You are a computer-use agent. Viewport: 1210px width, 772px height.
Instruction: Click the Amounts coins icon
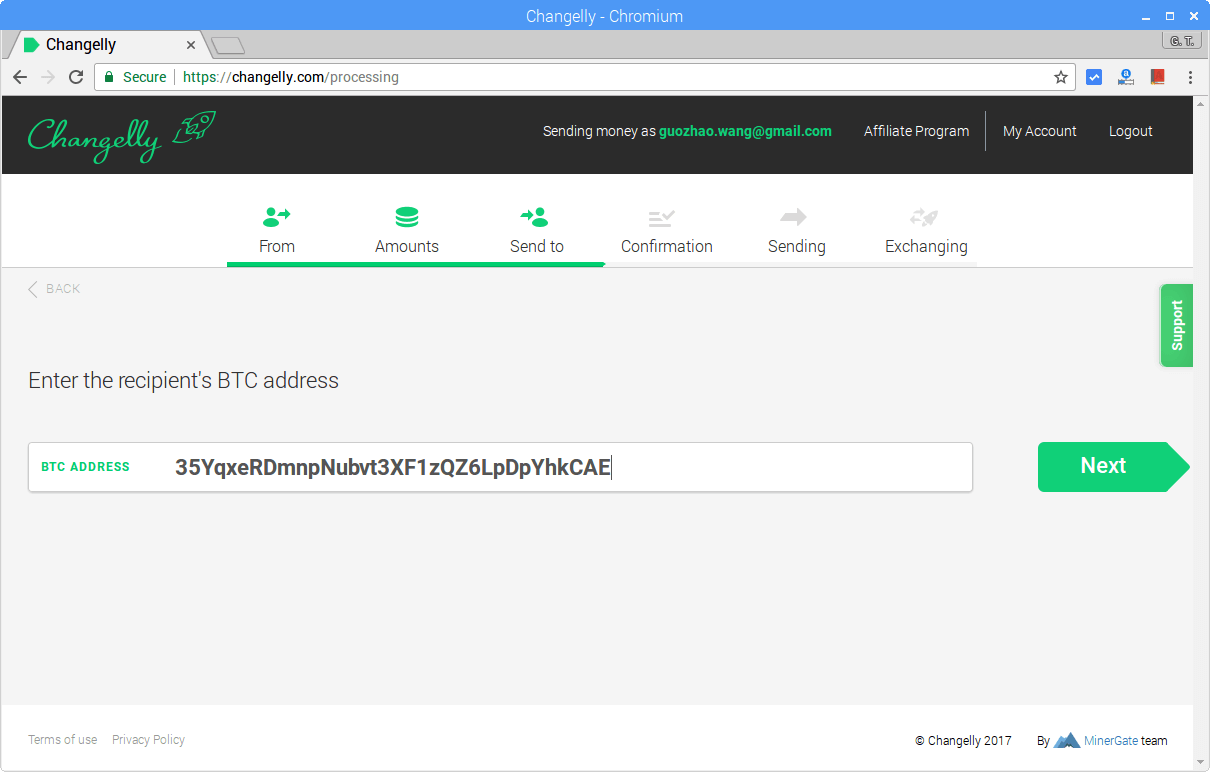(407, 217)
